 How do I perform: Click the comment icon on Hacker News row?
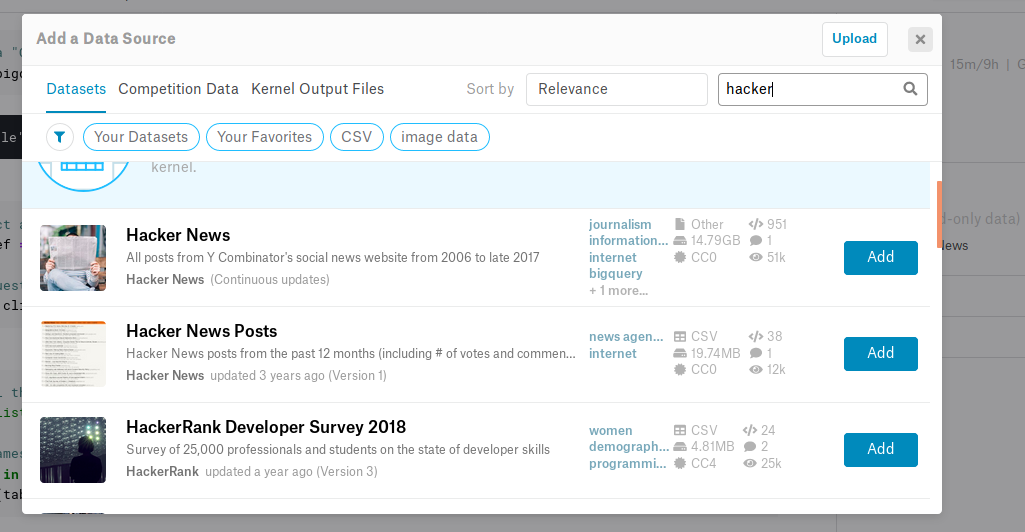pos(756,241)
